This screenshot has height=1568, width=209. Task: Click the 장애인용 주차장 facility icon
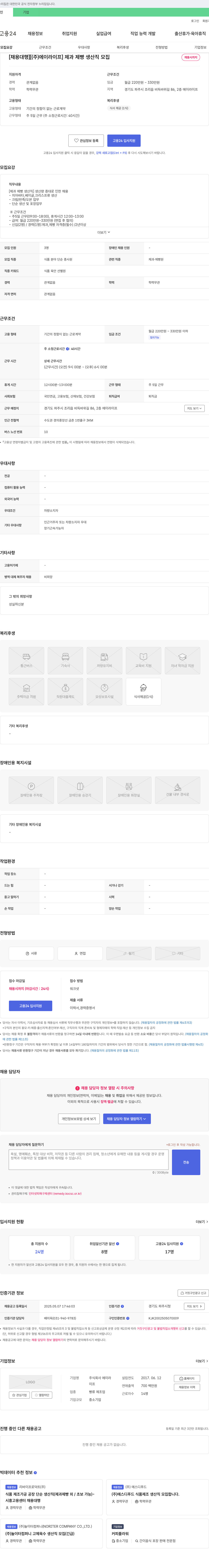pos(32,790)
